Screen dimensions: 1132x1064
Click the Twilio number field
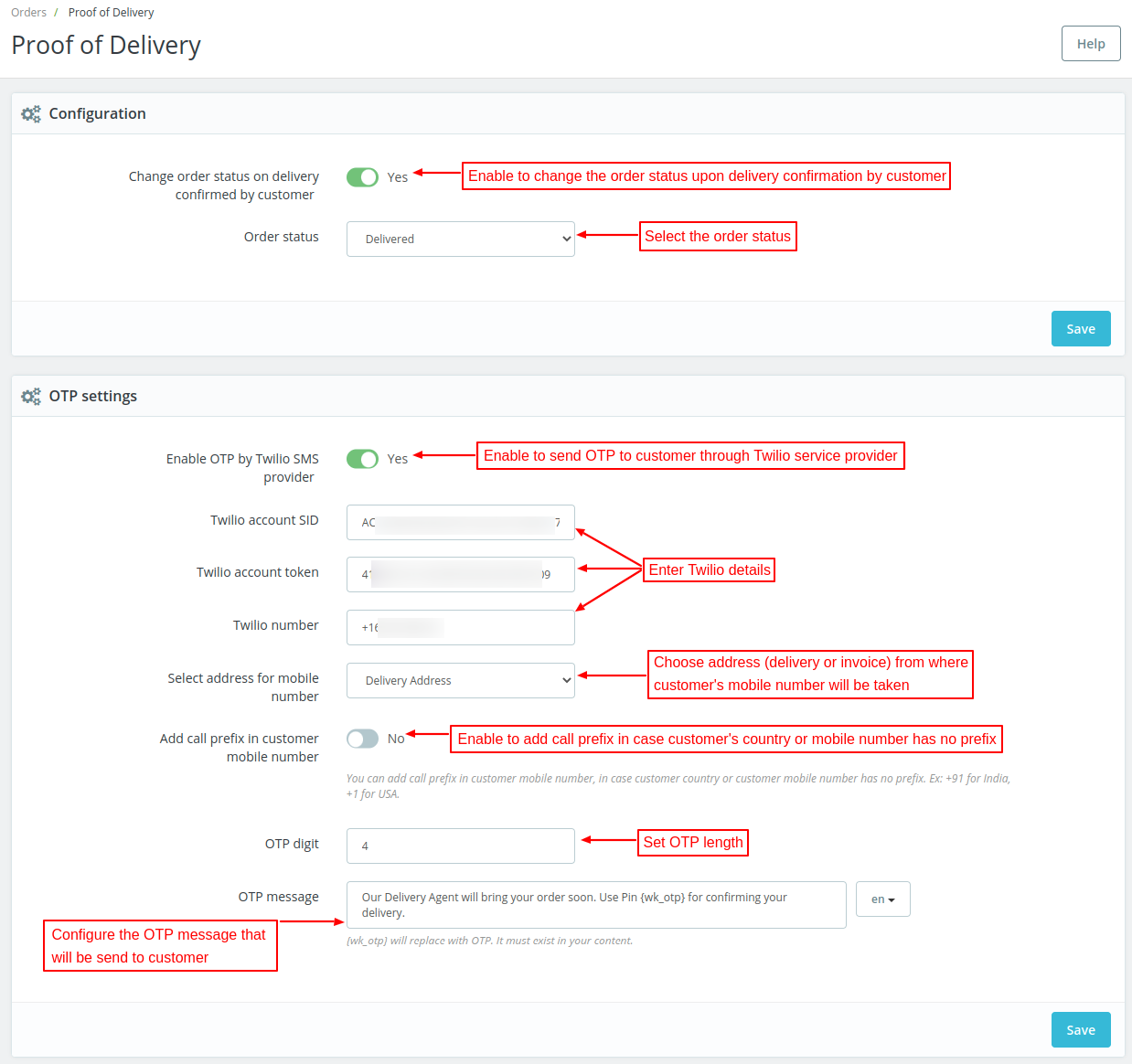(x=460, y=627)
